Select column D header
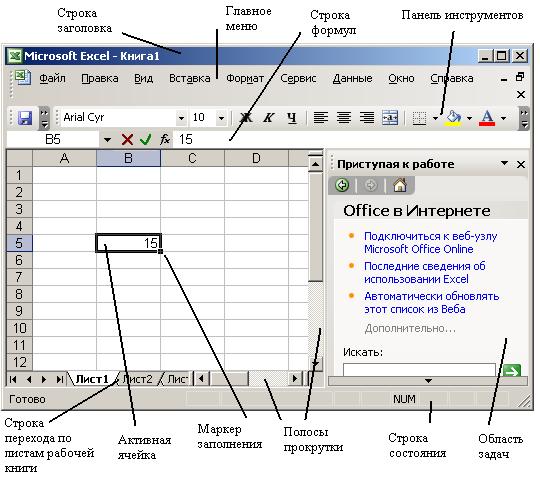 click(x=256, y=159)
